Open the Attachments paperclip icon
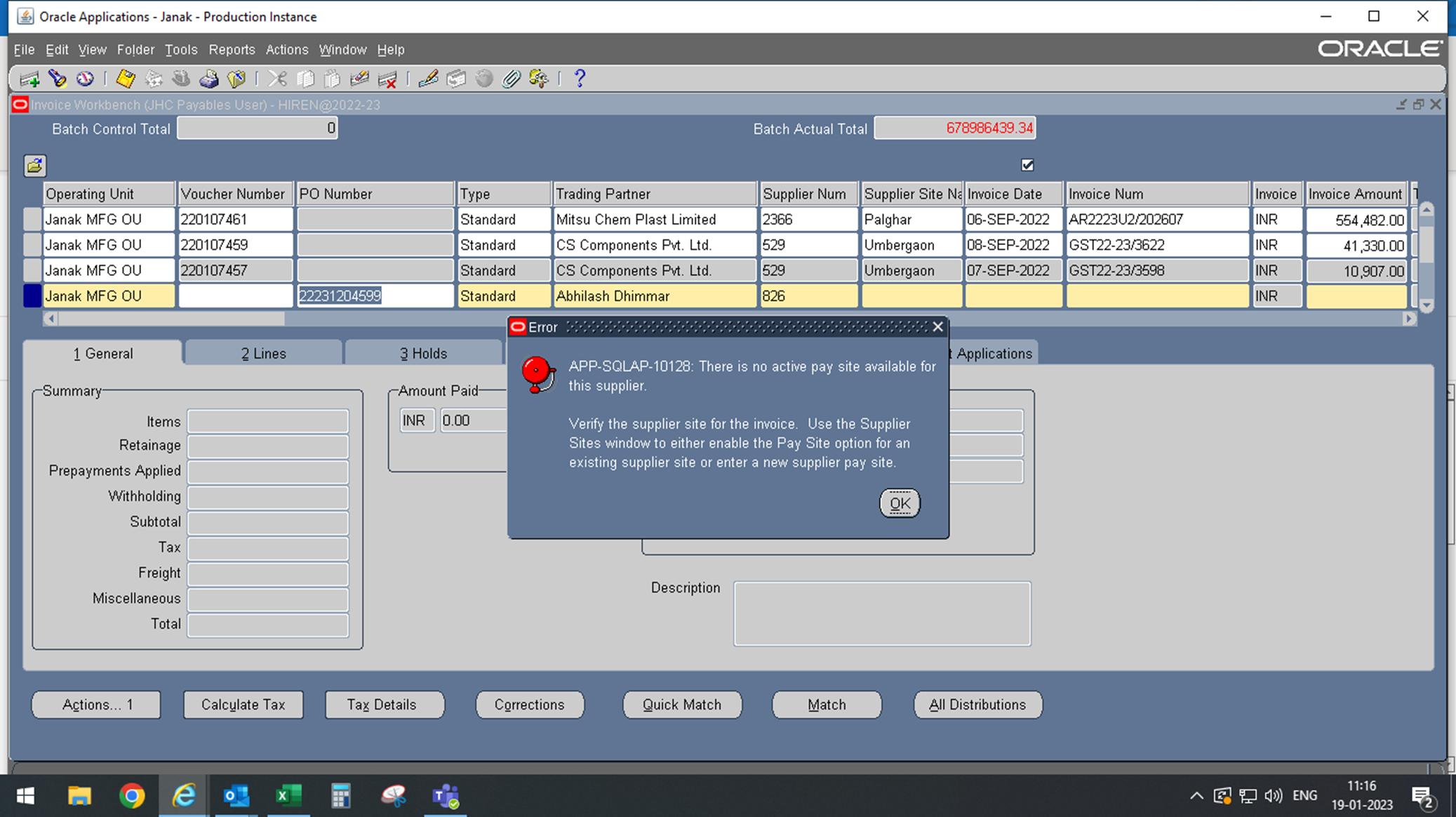Screen dimensions: 1456x817 click(x=512, y=79)
